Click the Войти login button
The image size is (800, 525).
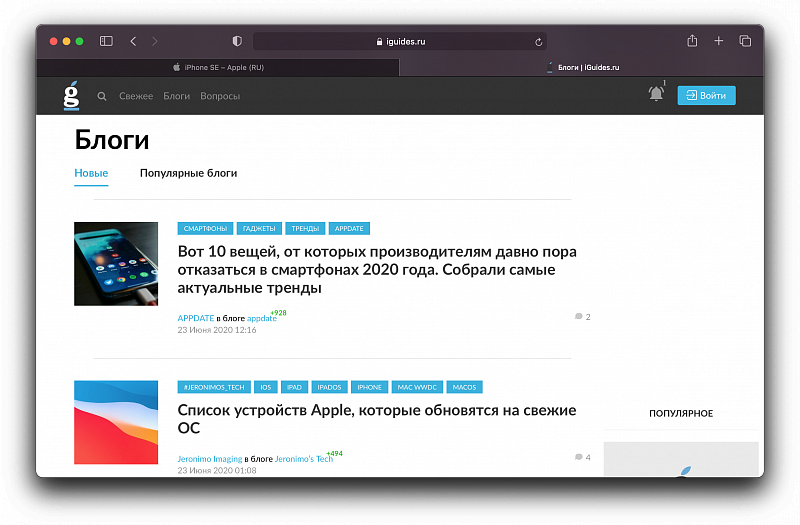pos(706,95)
